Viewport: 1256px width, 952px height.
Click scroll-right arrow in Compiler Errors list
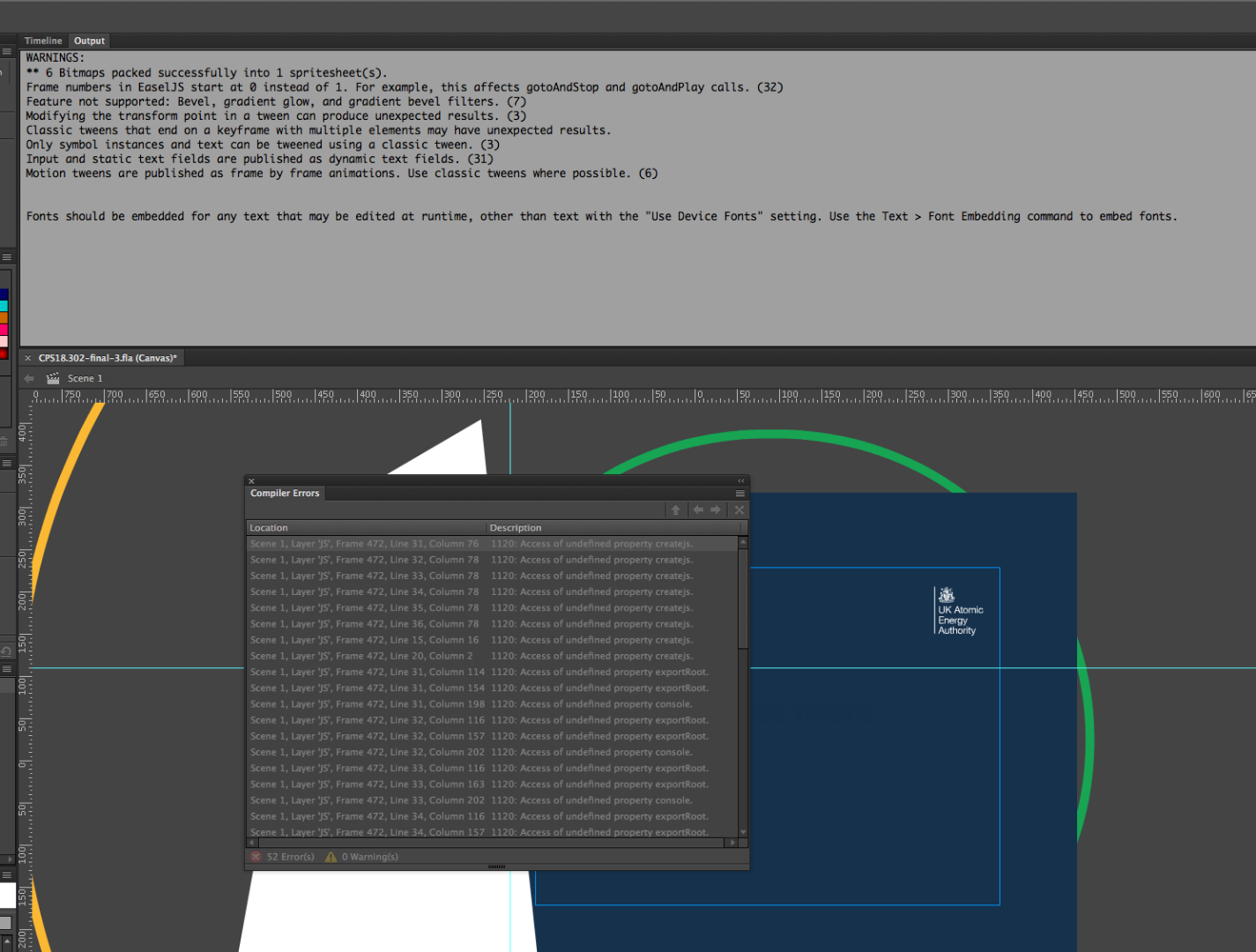pyautogui.click(x=730, y=843)
